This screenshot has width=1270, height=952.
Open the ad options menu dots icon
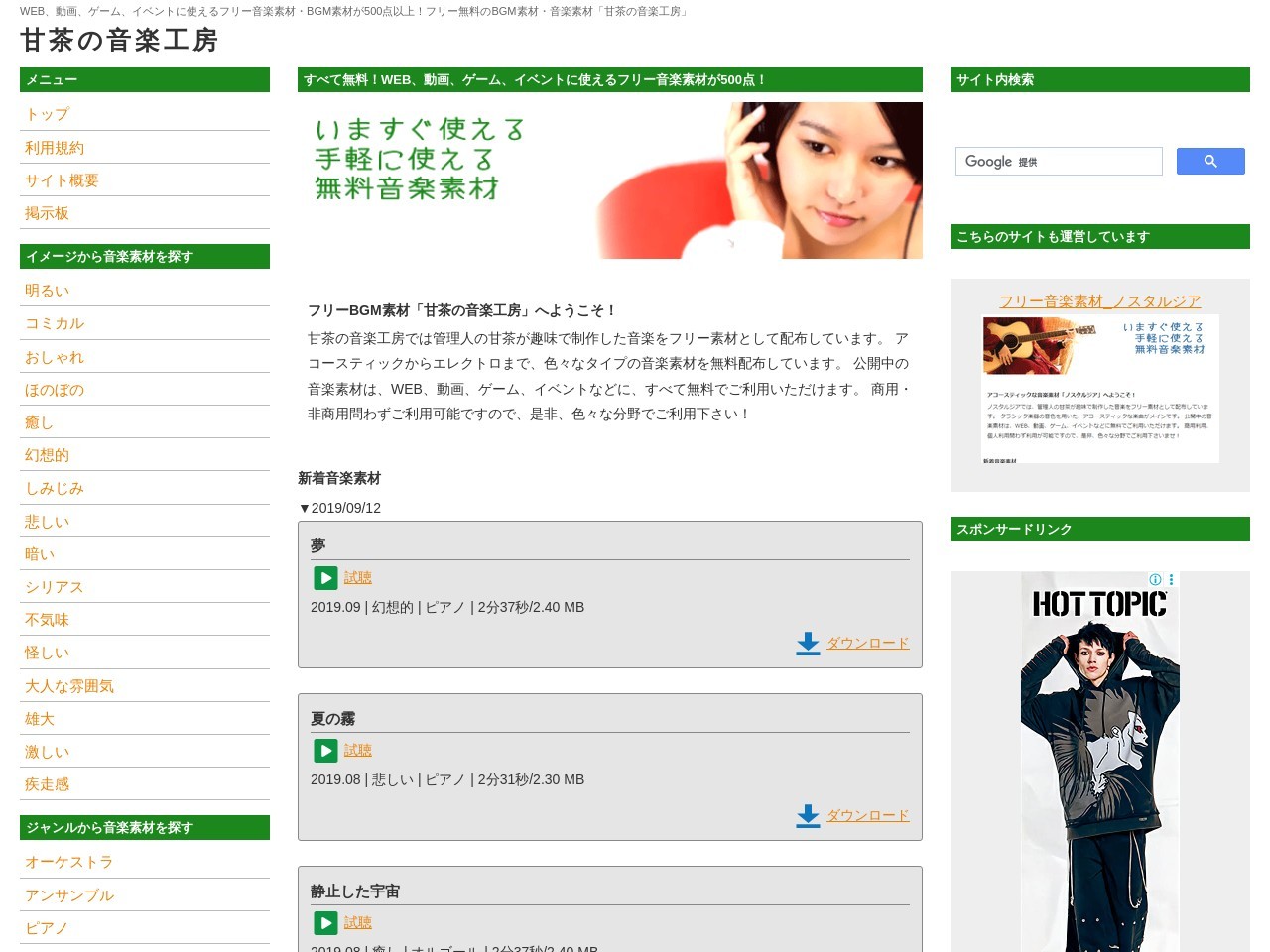(1171, 579)
